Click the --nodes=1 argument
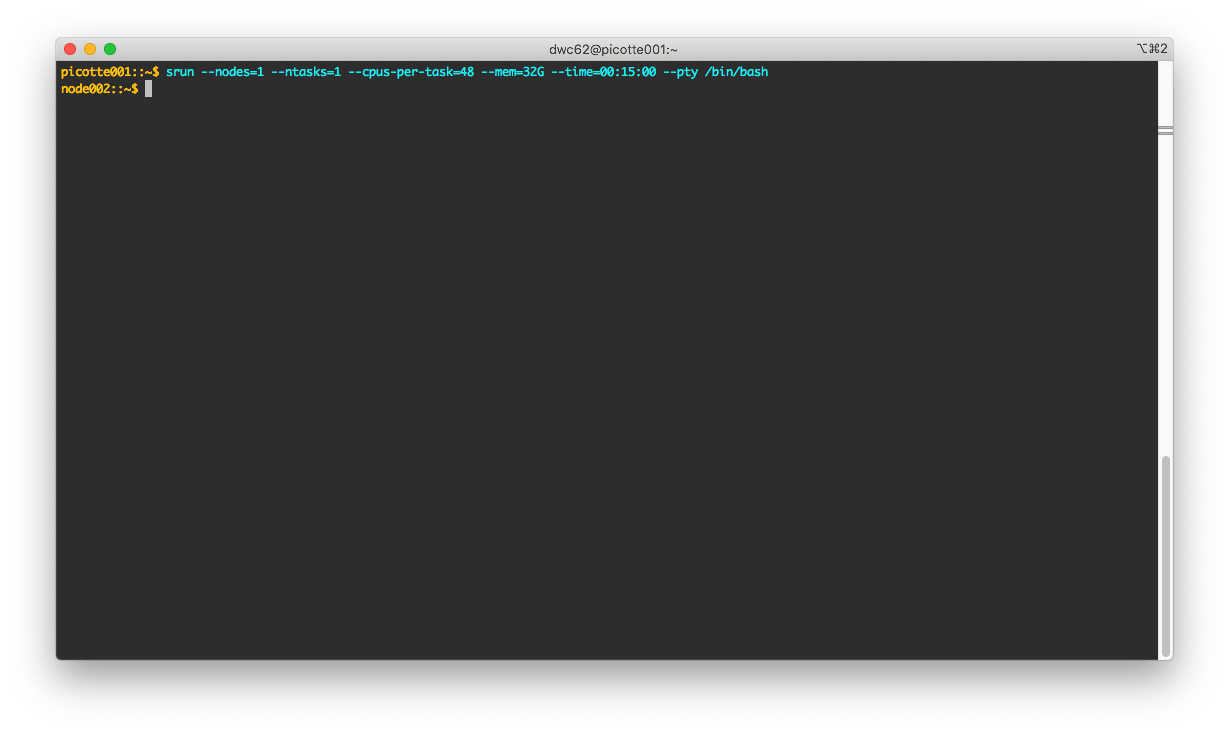This screenshot has height=734, width=1229. tap(233, 72)
